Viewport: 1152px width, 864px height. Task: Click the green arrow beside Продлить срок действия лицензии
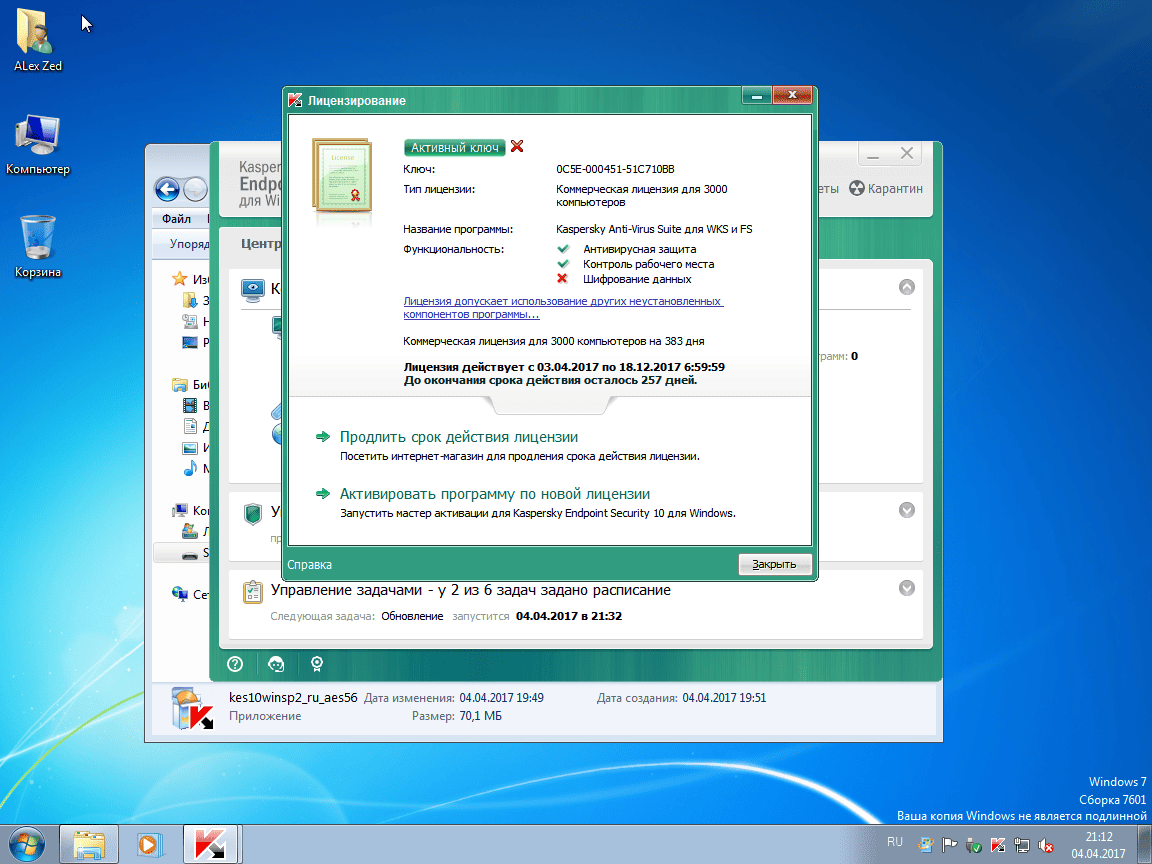coord(323,436)
